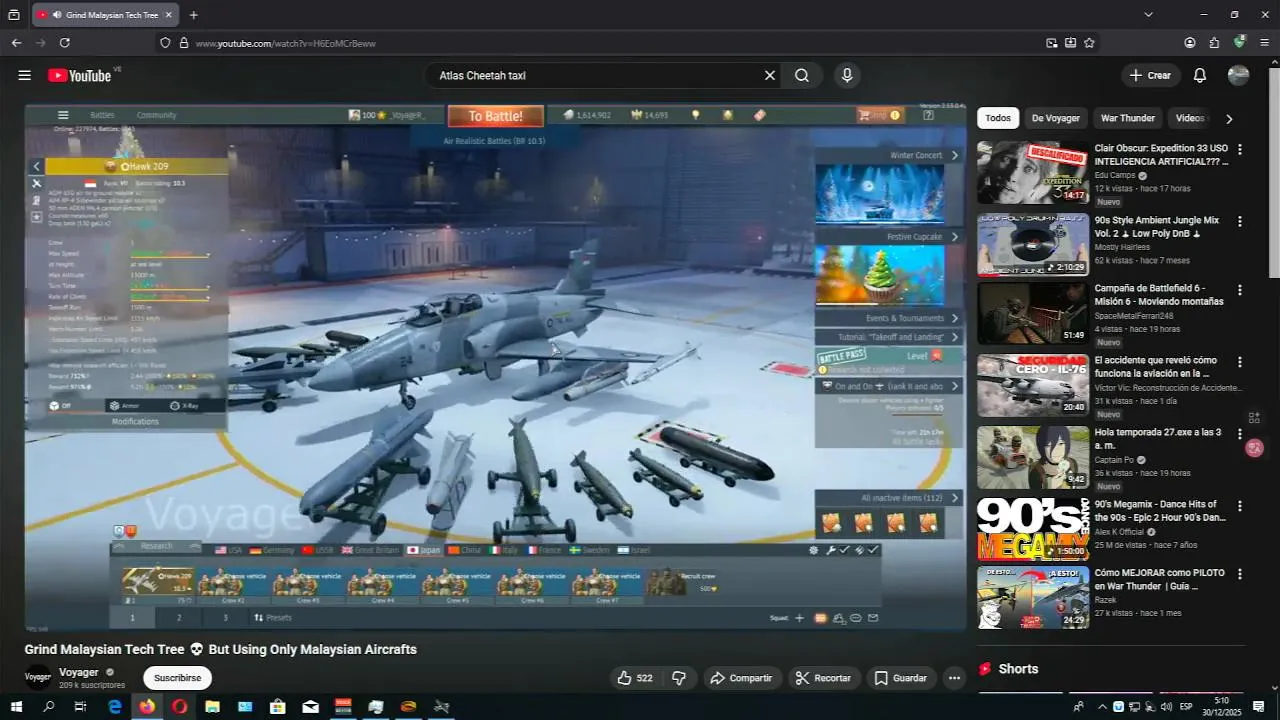This screenshot has width=1280, height=720.
Task: Click the Compartir share button
Action: 741,678
